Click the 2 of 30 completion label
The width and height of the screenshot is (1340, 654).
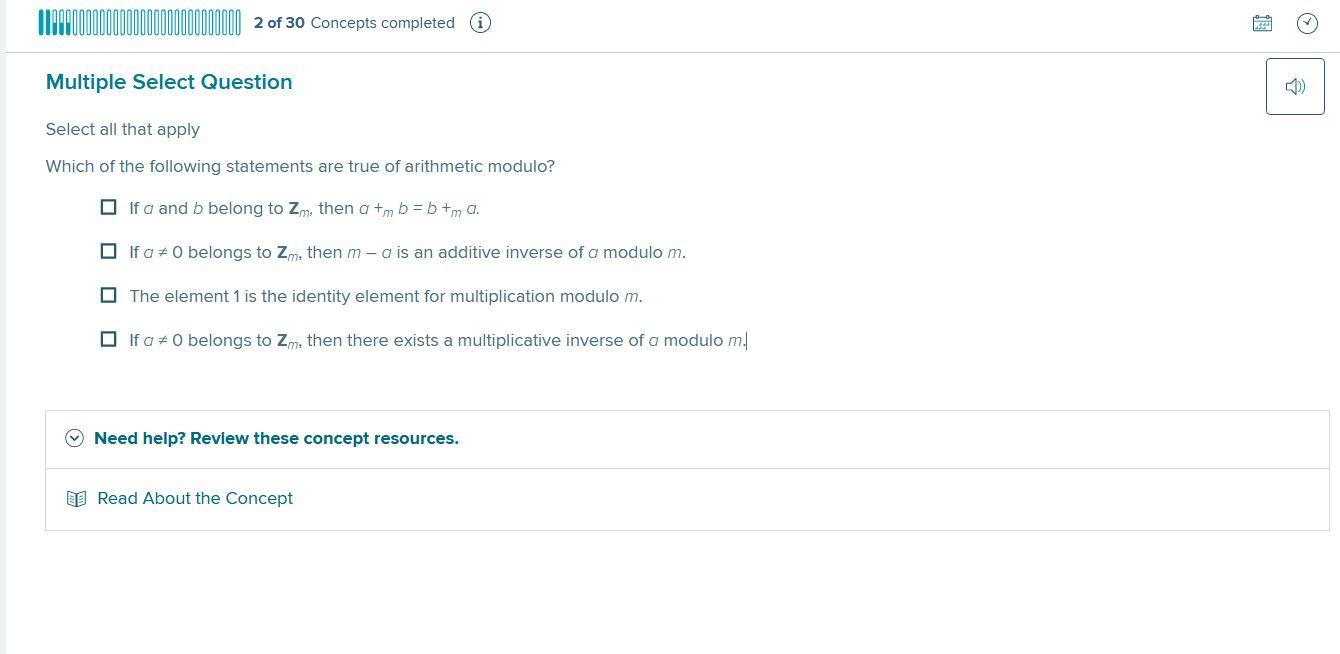[279, 22]
